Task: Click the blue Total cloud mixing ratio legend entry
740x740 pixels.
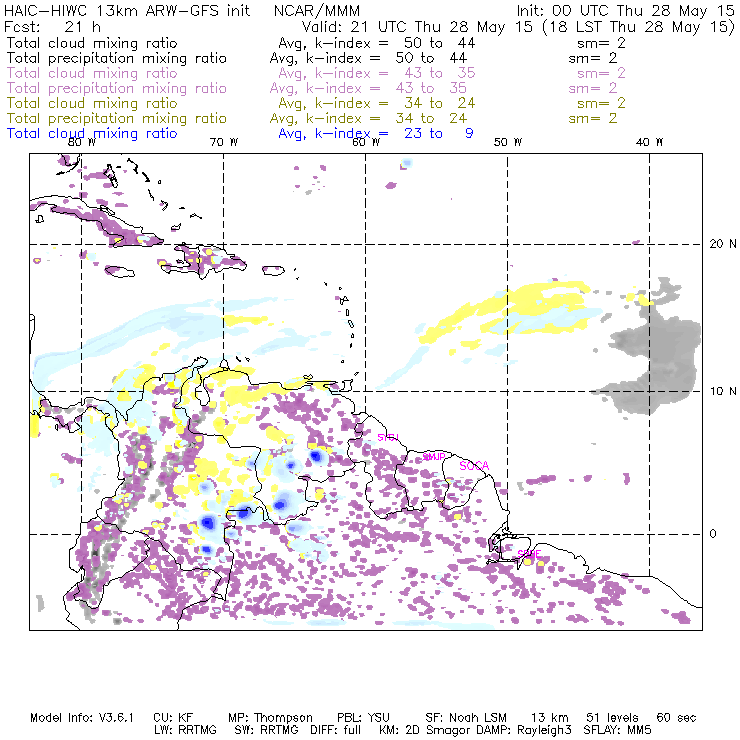Action: pyautogui.click(x=92, y=133)
